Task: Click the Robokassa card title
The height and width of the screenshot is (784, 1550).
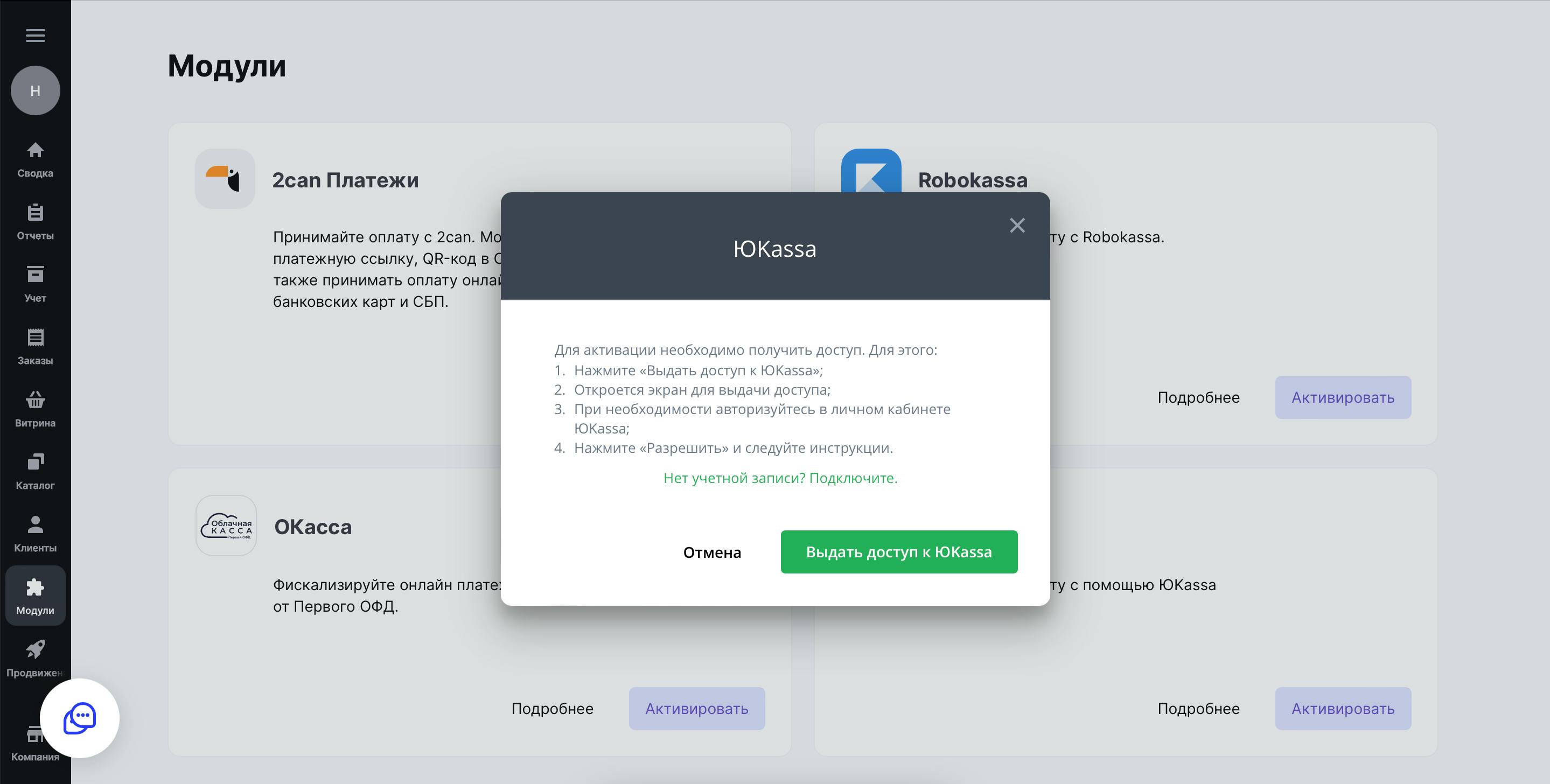Action: point(972,180)
